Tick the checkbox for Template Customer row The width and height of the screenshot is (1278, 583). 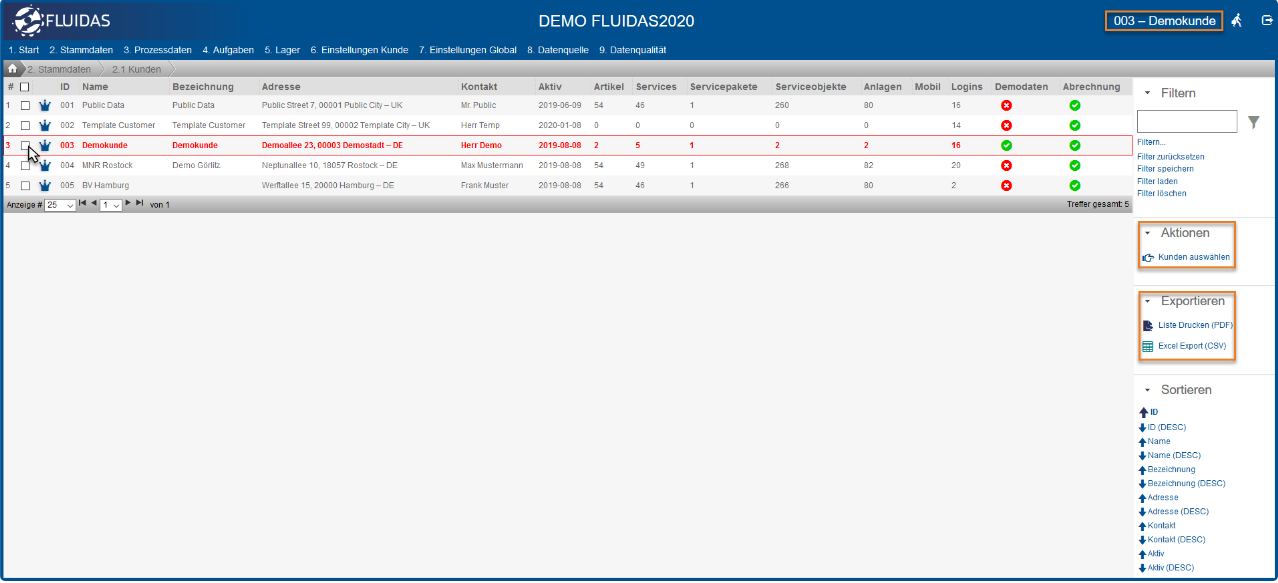tap(25, 125)
